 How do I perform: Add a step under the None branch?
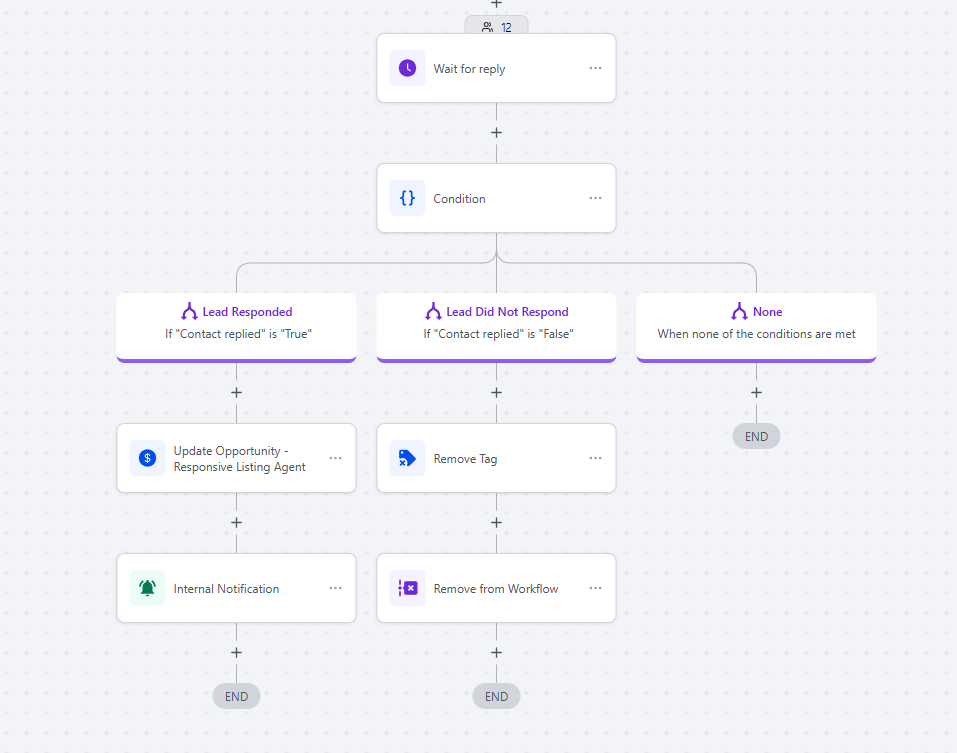click(756, 393)
